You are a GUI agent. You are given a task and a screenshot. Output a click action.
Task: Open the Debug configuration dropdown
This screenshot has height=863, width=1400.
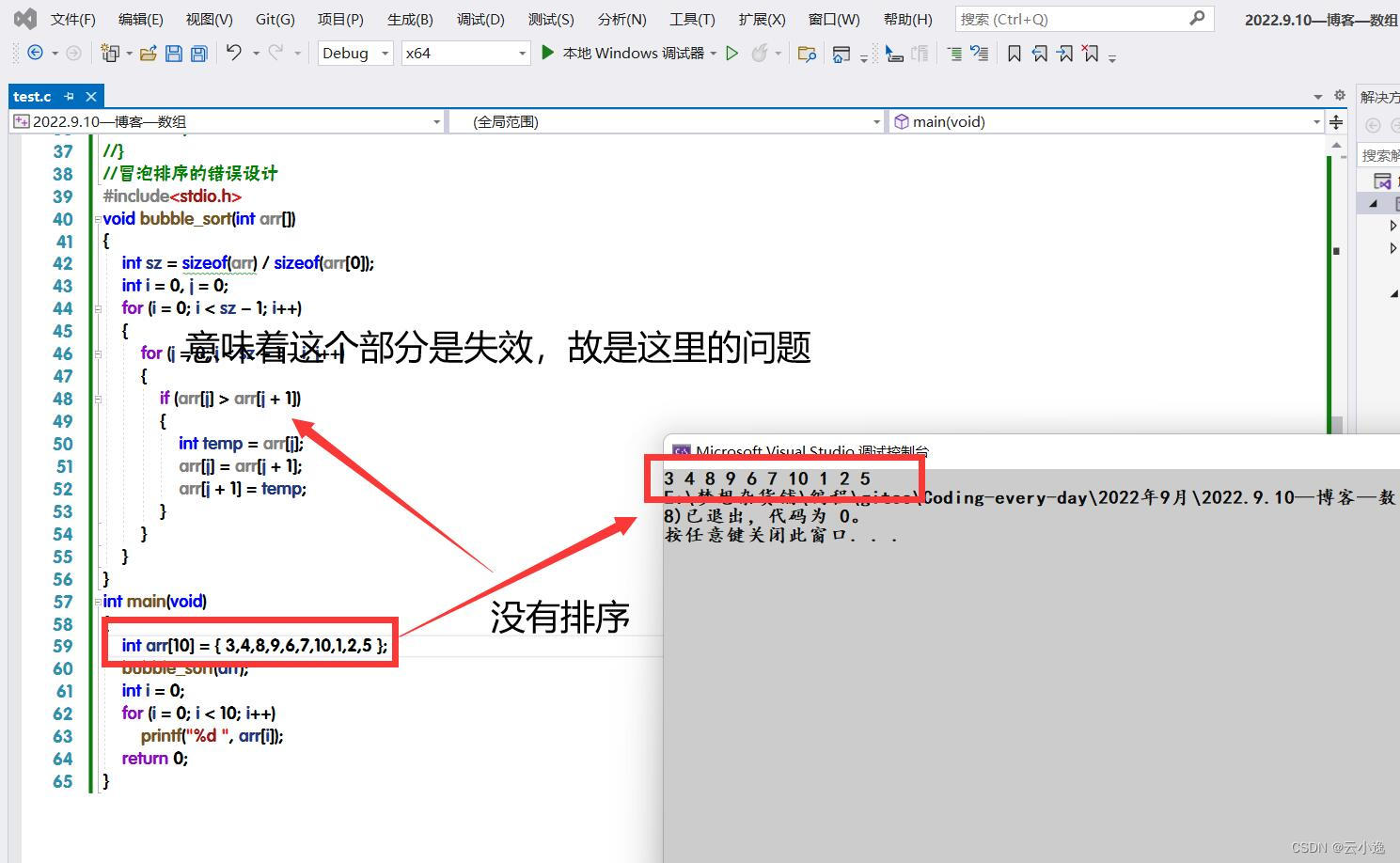click(x=355, y=54)
